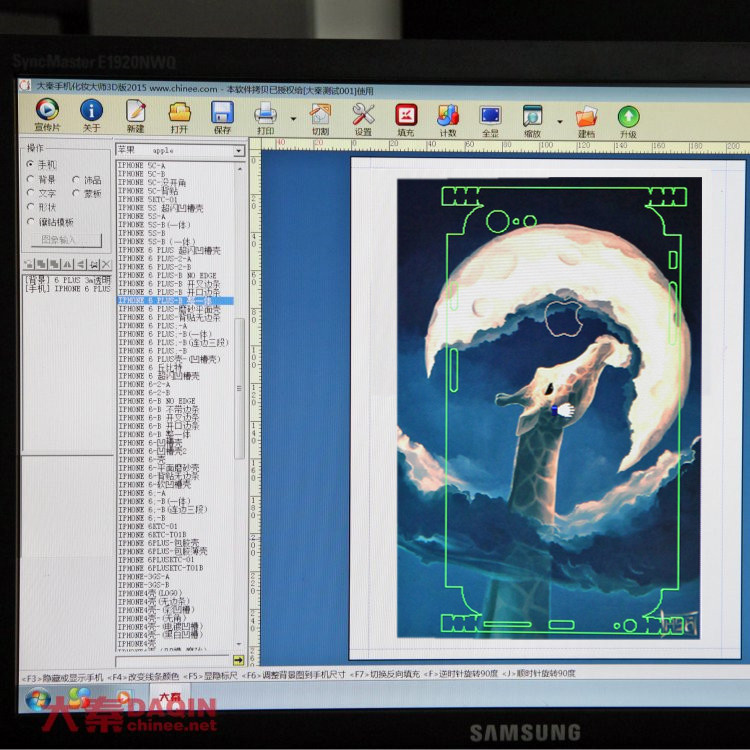This screenshot has width=750, height=750.
Task: Expand the dropdown arrow next to 打印
Action: pyautogui.click(x=293, y=119)
